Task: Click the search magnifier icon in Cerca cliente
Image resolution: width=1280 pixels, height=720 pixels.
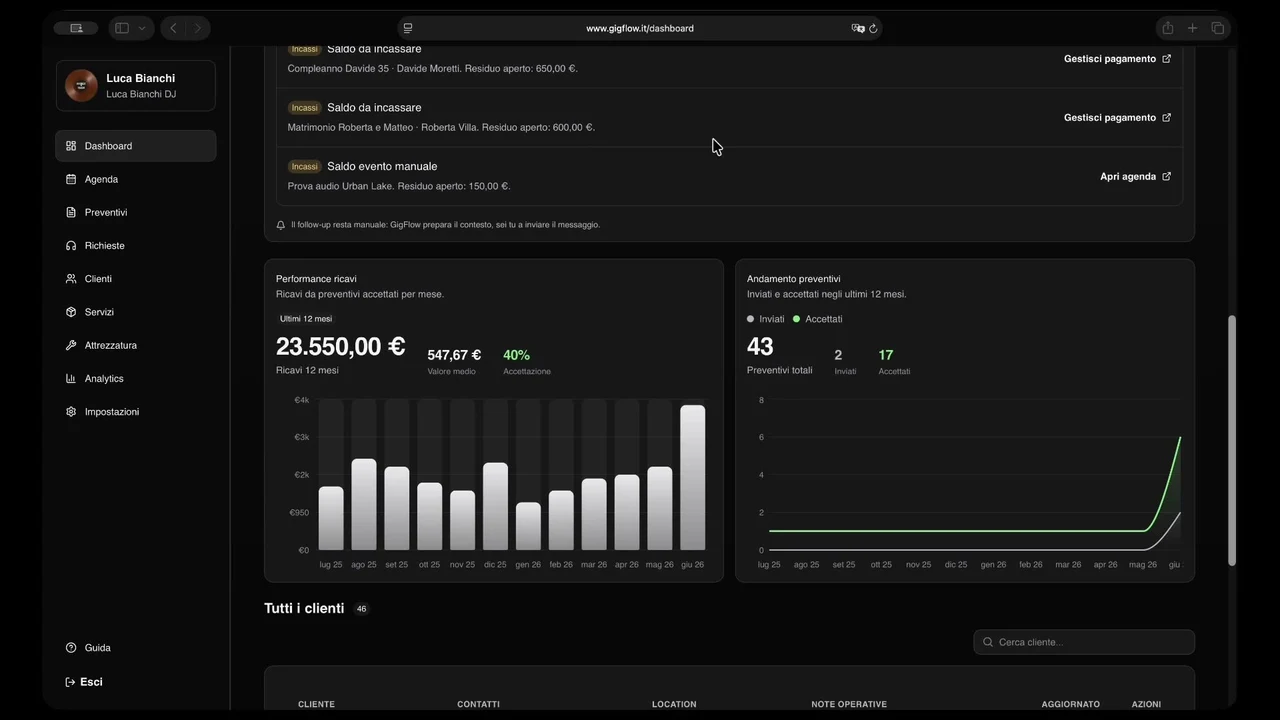Action: click(x=989, y=642)
